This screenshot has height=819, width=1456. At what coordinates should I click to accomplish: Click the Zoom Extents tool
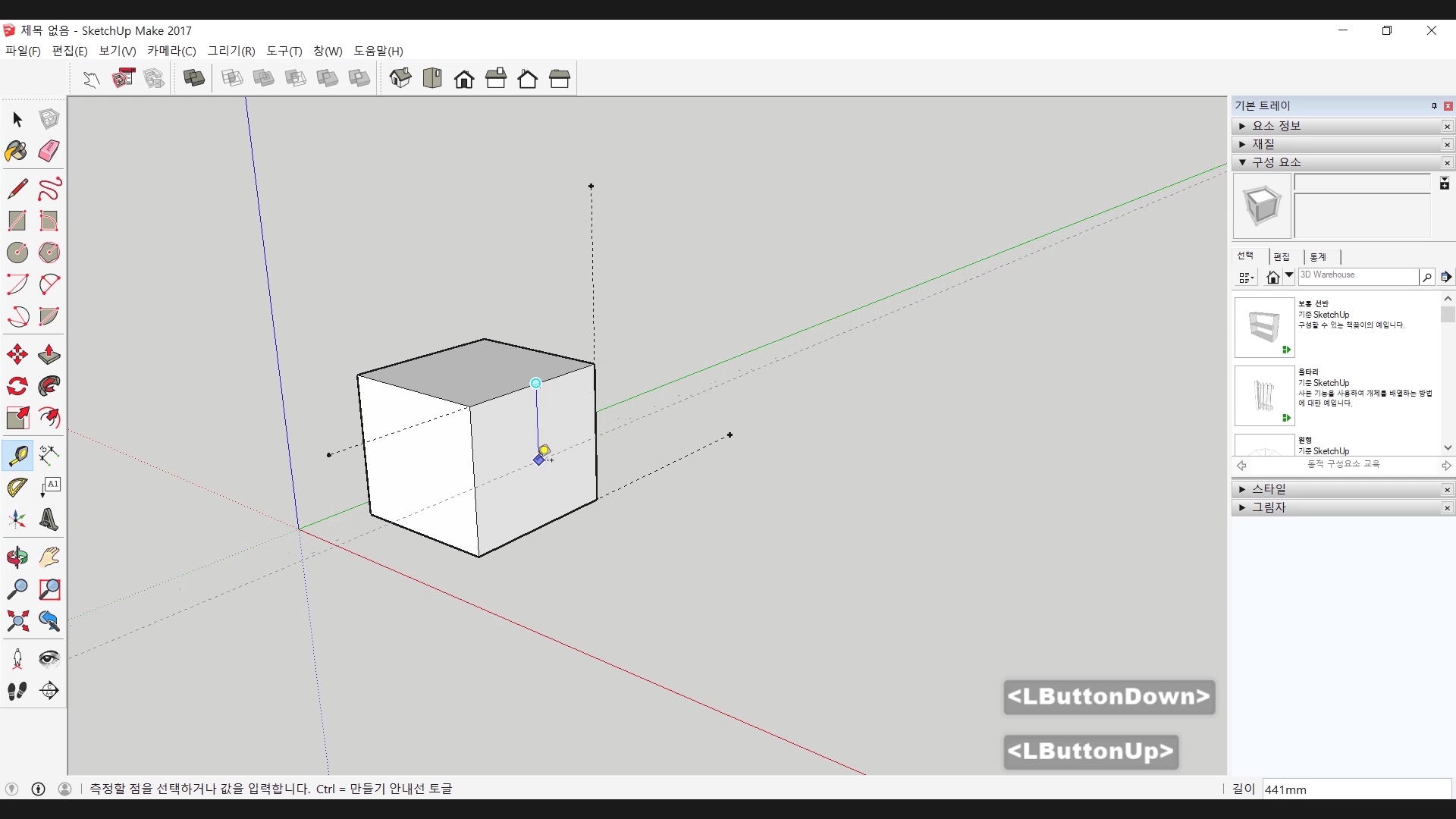17,621
